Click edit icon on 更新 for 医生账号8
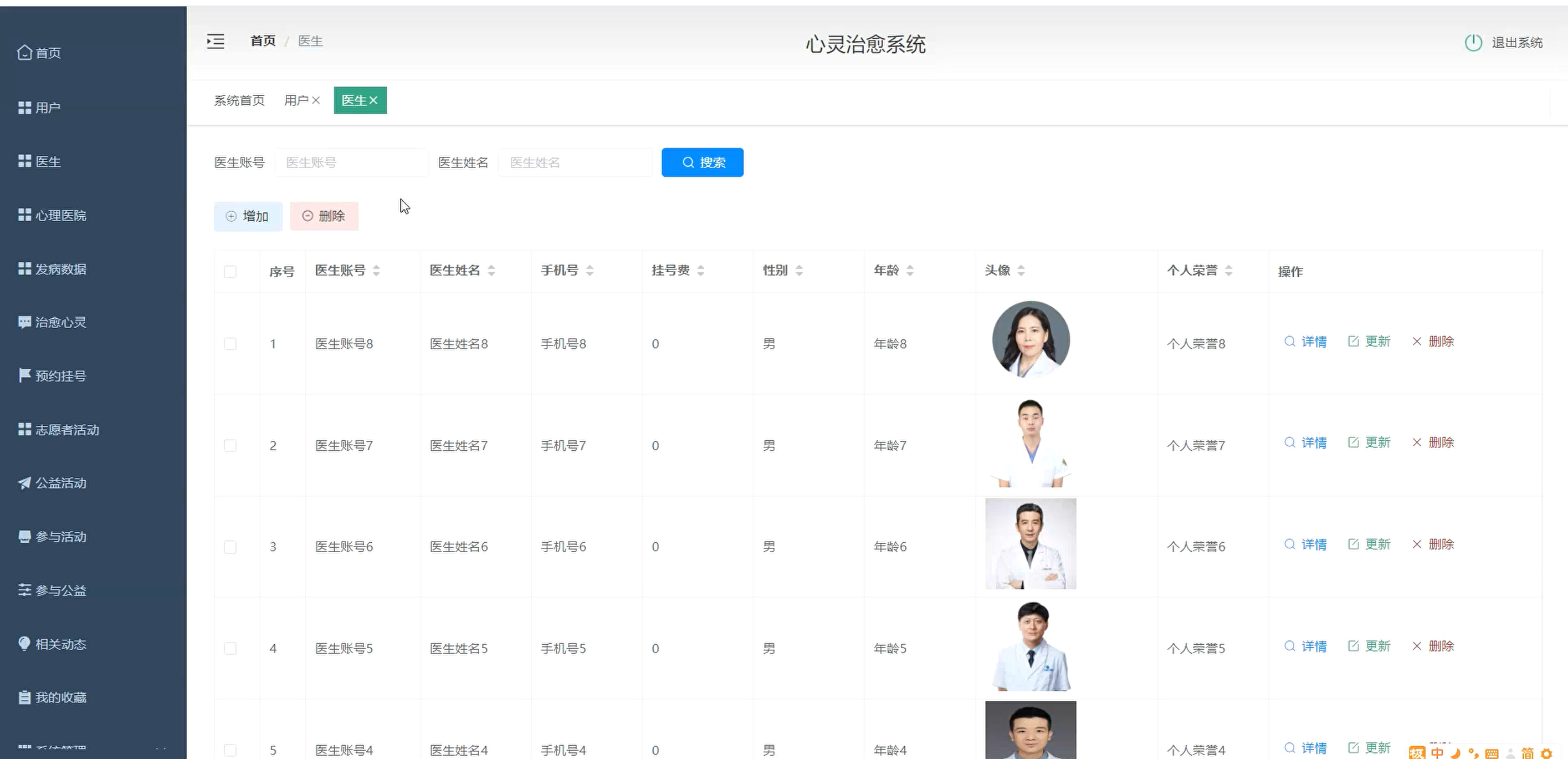Viewport: 1568px width, 759px height. (x=1353, y=341)
